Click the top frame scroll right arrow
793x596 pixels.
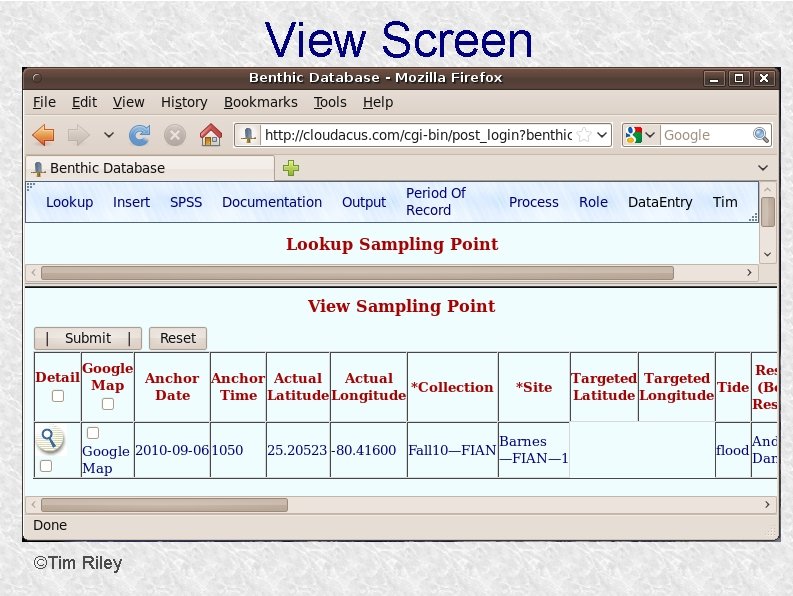point(750,273)
